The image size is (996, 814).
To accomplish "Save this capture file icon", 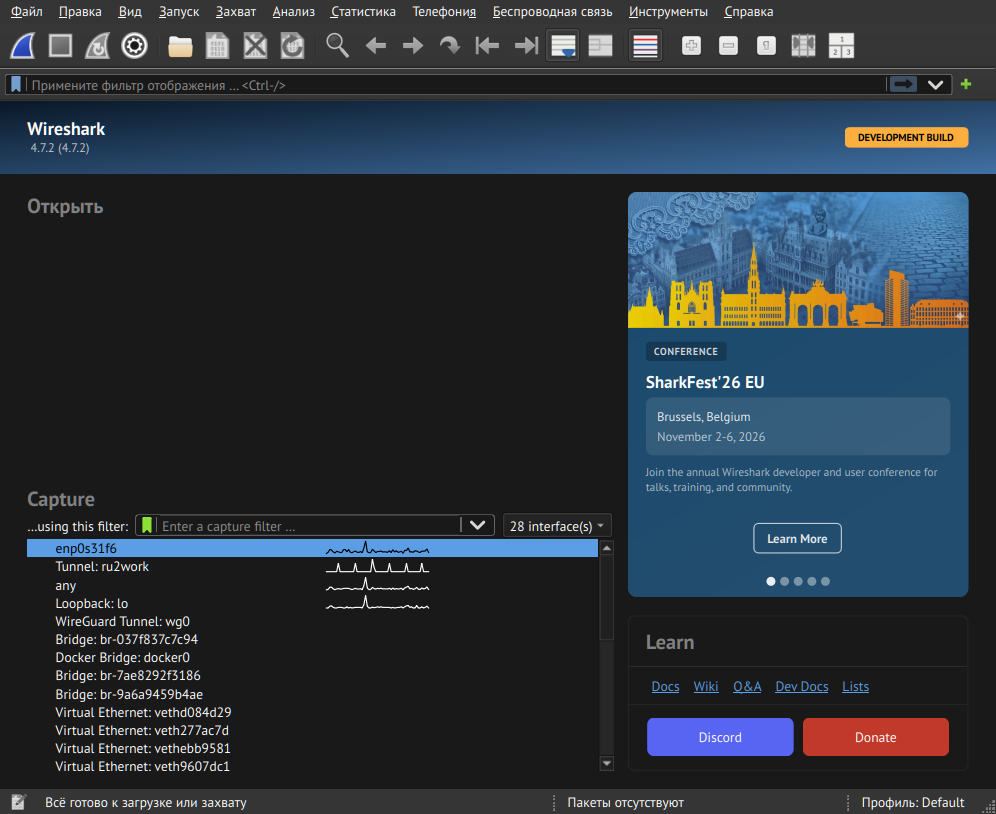I will tap(218, 46).
